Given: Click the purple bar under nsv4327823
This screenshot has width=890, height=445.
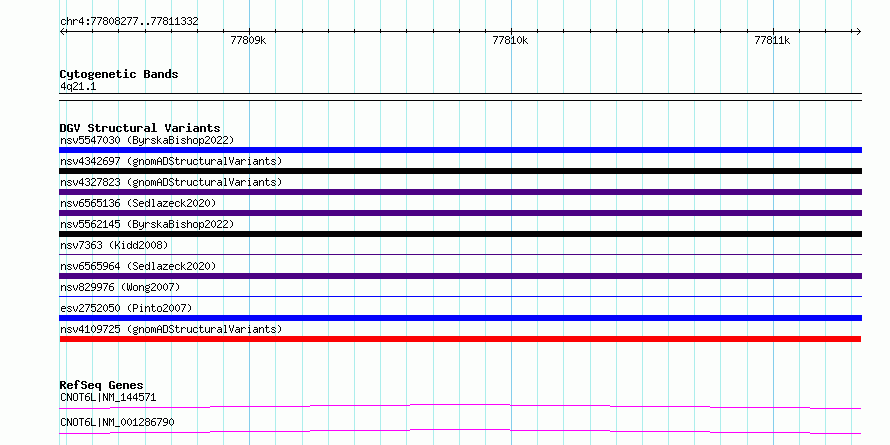Looking at the screenshot, I should click(x=460, y=192).
